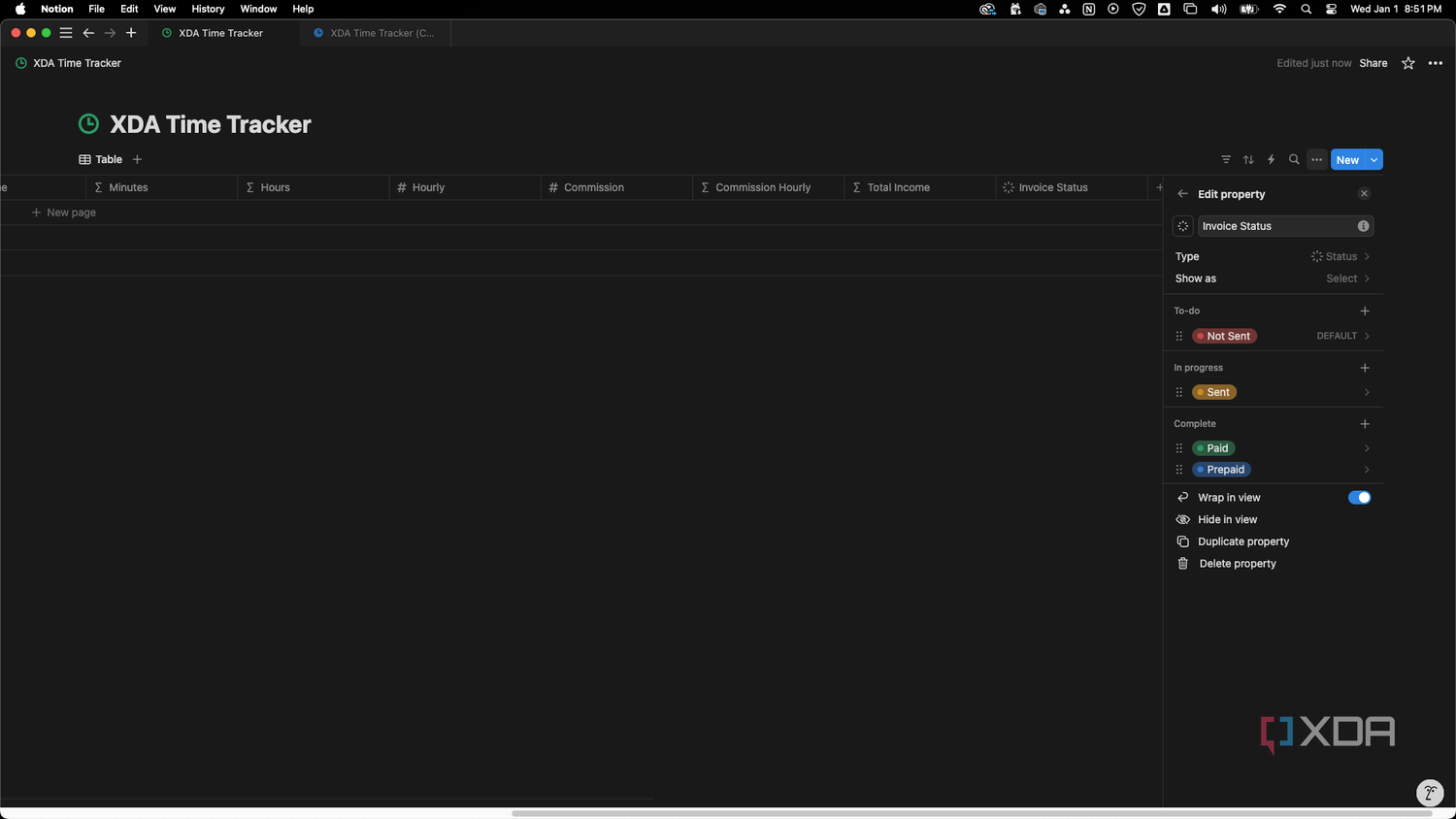Screen dimensions: 1456x819
Task: Click the horizontal scrollbar at bottom
Action: tap(972, 813)
